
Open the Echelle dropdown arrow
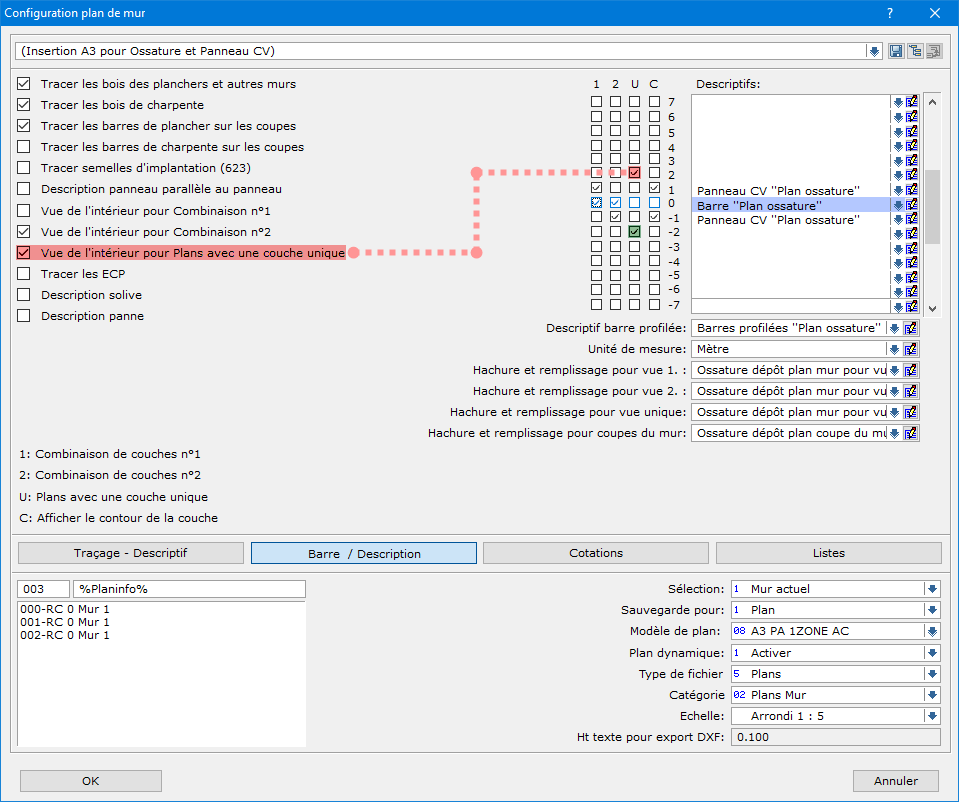click(x=932, y=716)
